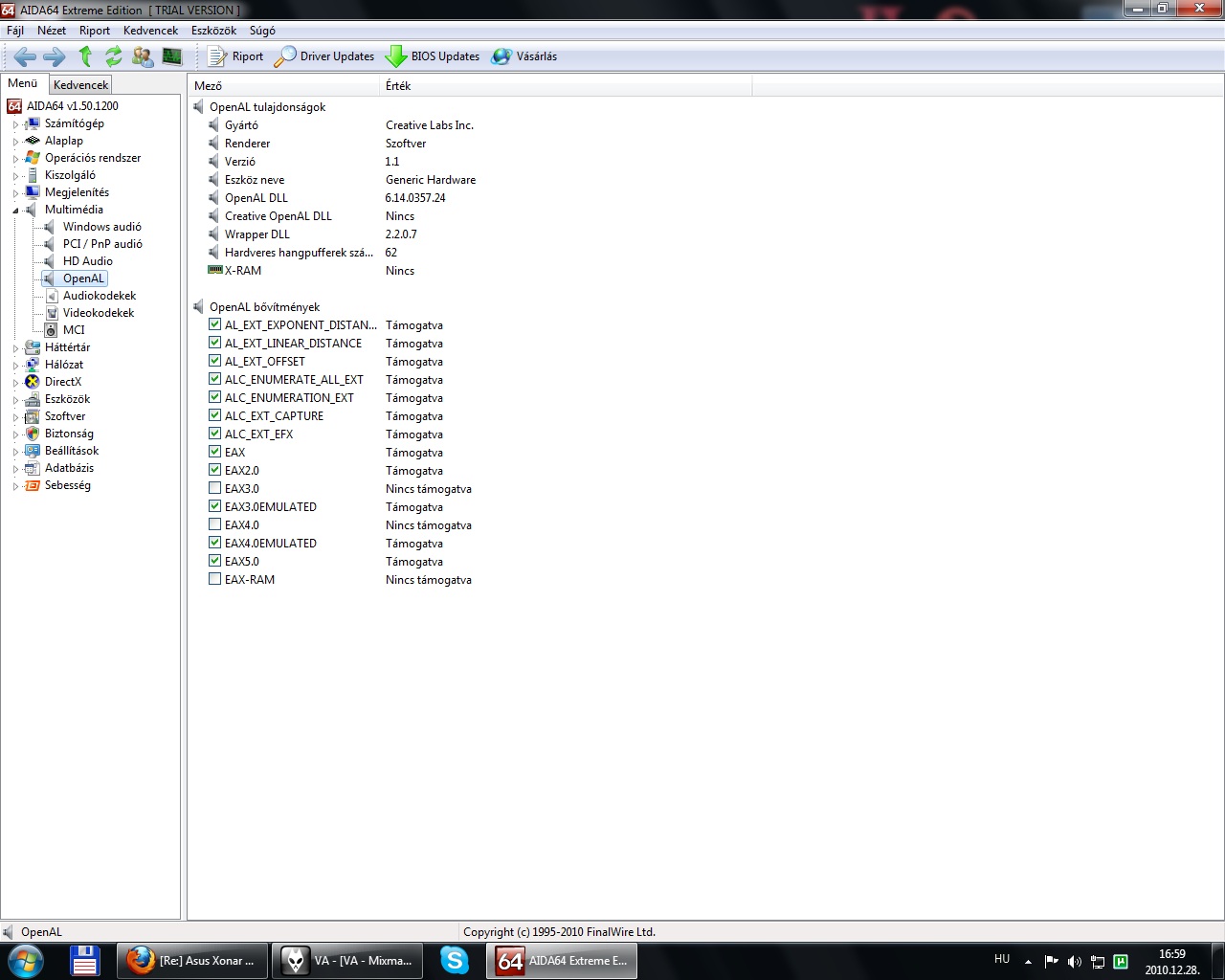Expand the DirectX tree node
The height and width of the screenshot is (980, 1225).
click(x=15, y=383)
